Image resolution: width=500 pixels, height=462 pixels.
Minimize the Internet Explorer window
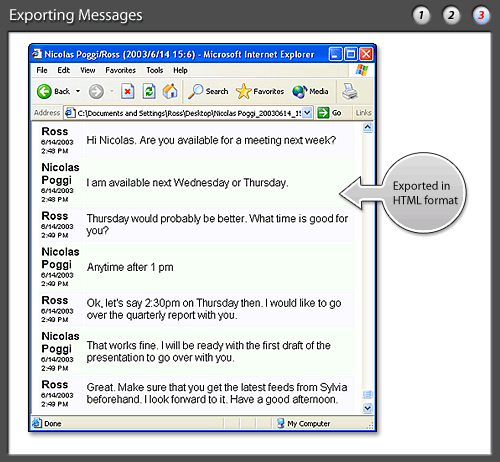point(336,54)
